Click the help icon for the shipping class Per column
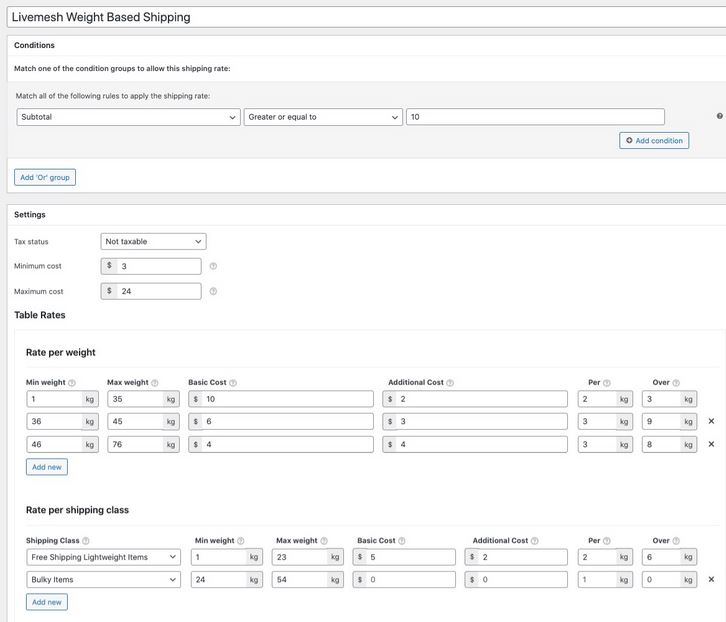 point(607,540)
